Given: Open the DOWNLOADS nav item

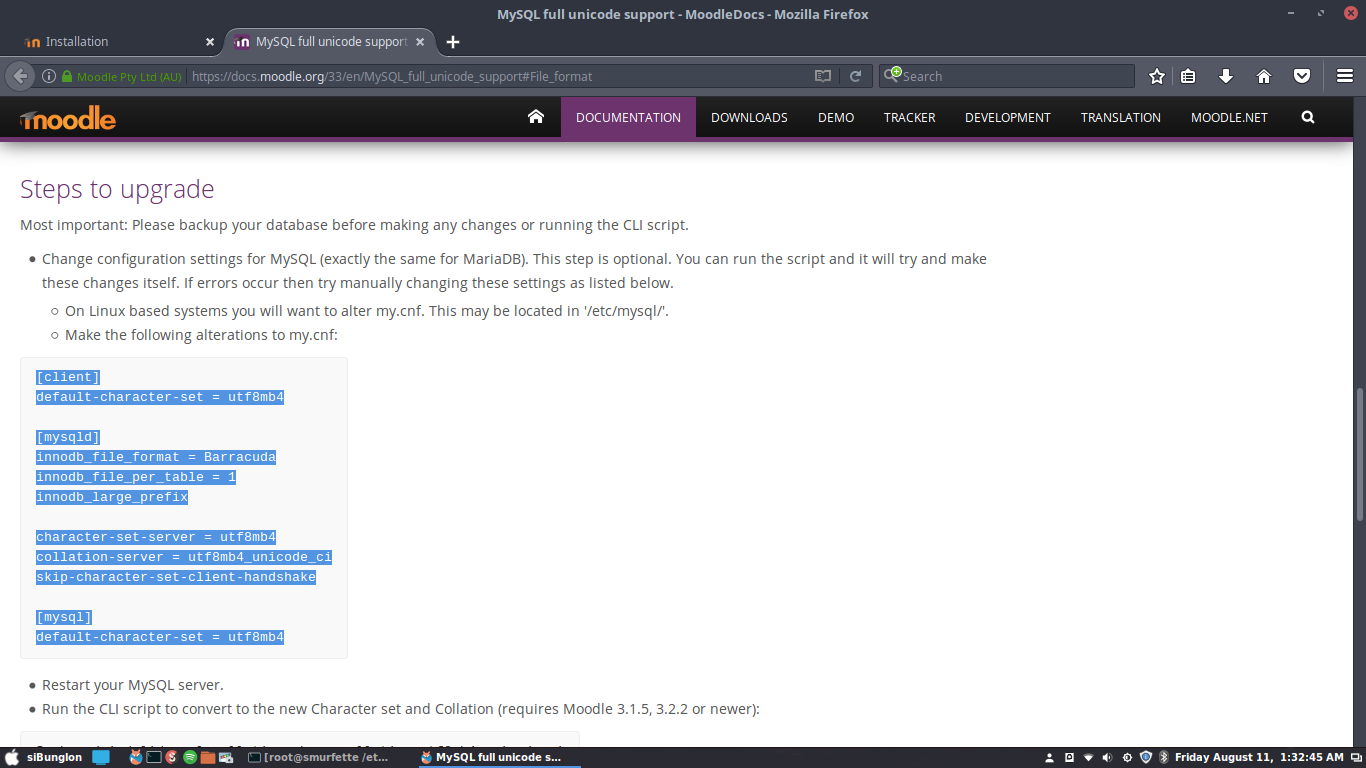Looking at the screenshot, I should point(749,117).
